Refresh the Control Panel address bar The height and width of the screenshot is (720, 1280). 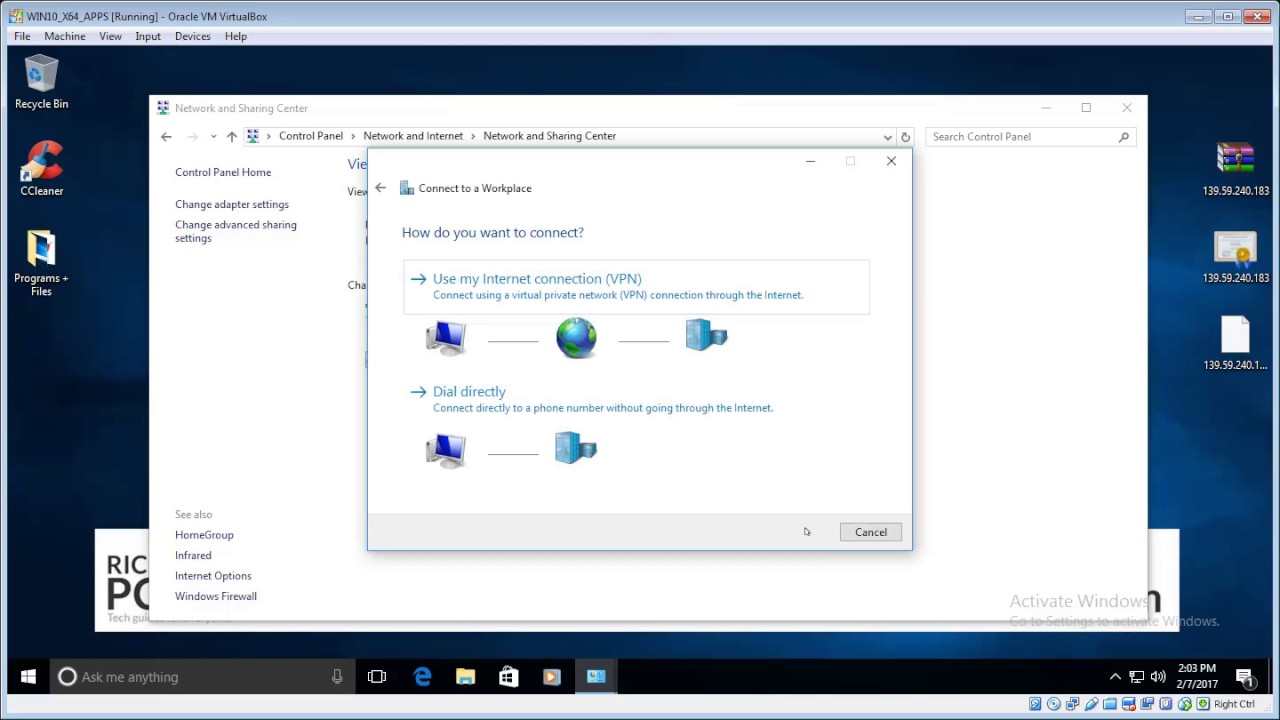tap(905, 137)
